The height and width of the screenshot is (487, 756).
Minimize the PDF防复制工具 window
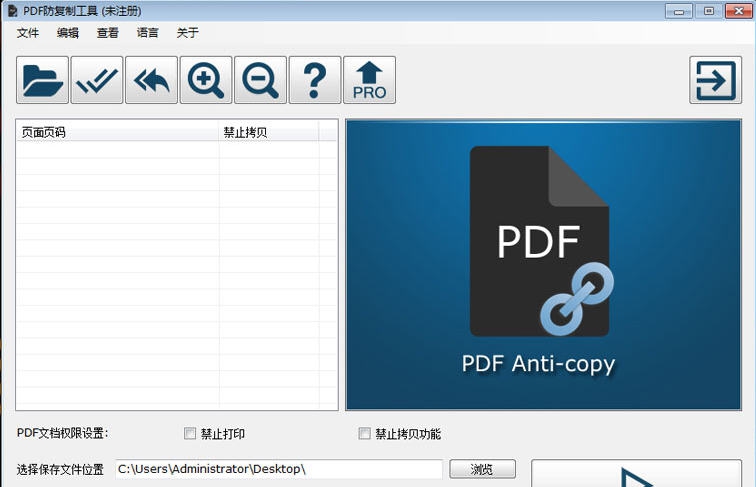point(679,11)
